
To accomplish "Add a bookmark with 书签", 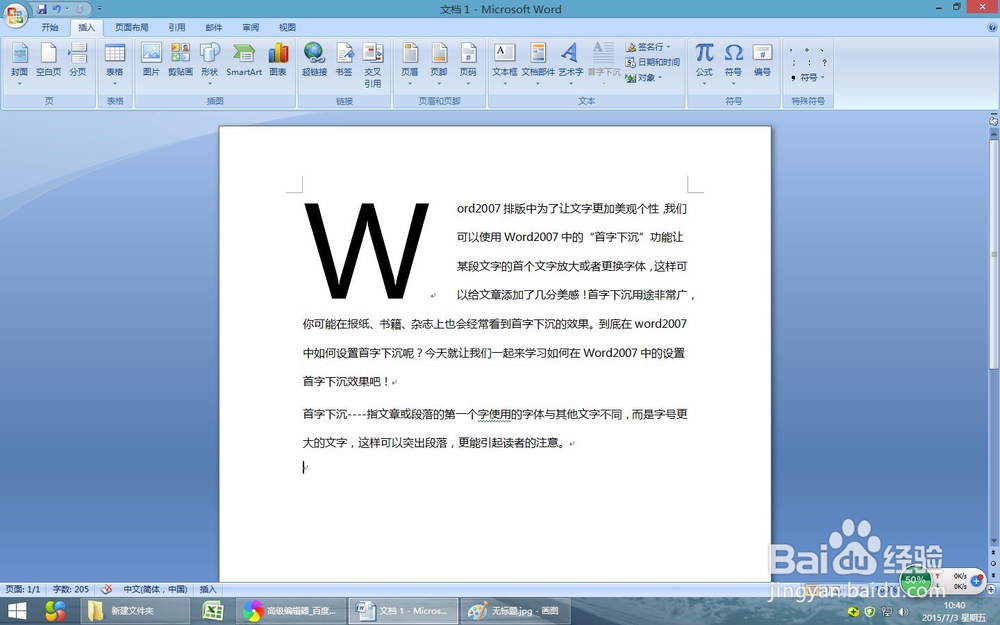I will pyautogui.click(x=344, y=60).
